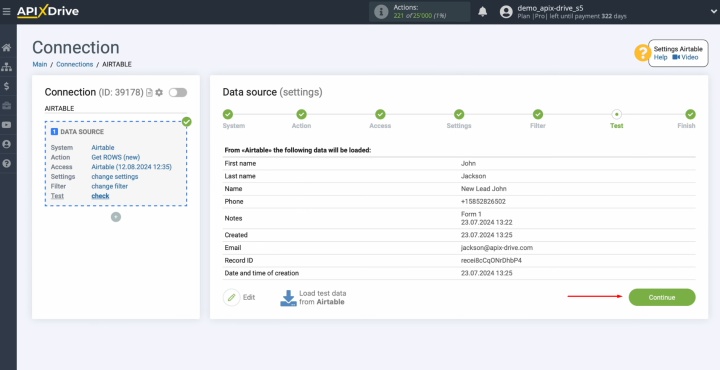Screen dimensions: 720x370
Task: Open the Actions info icon
Action: [381, 12]
